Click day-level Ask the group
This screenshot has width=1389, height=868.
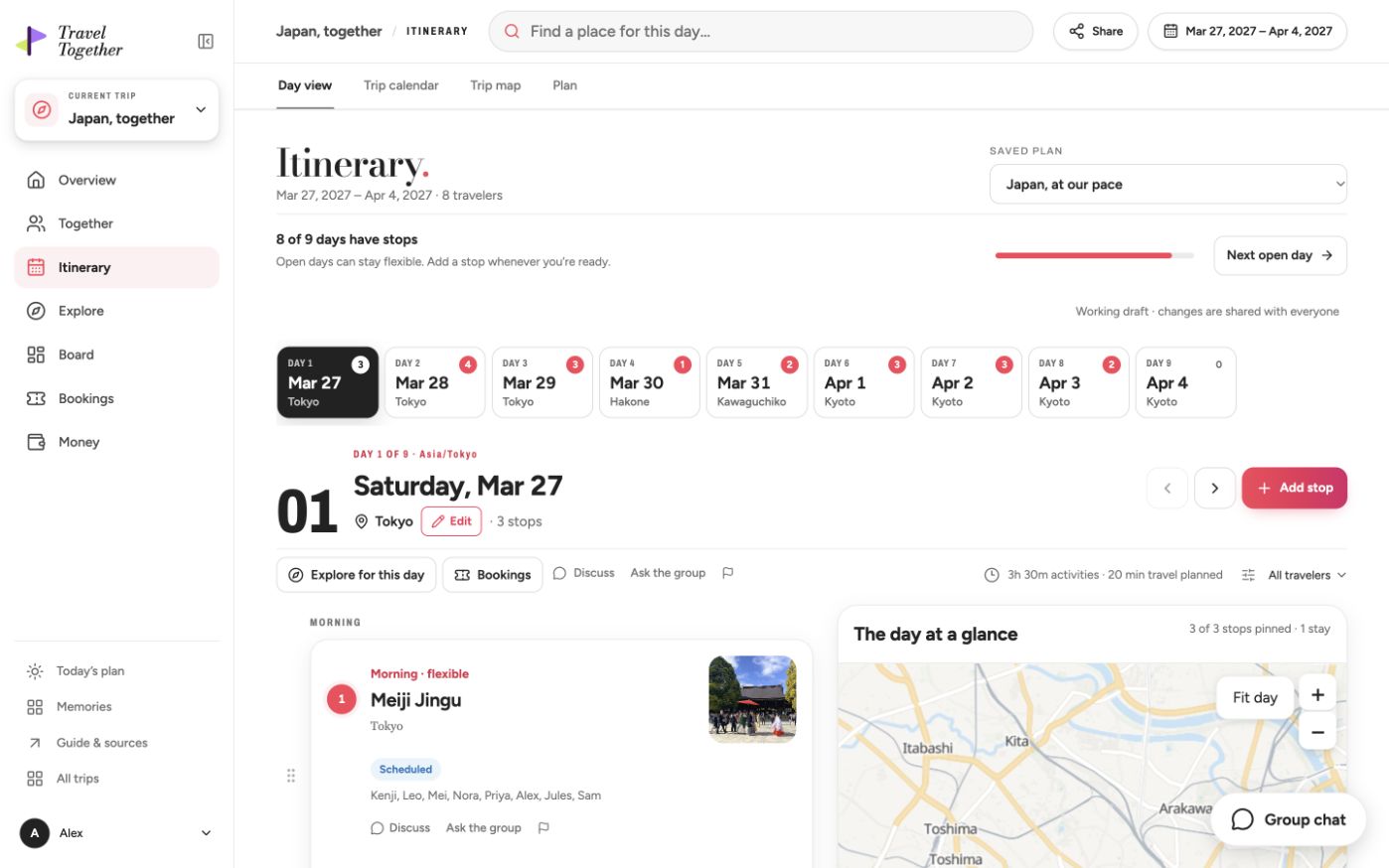(x=668, y=573)
